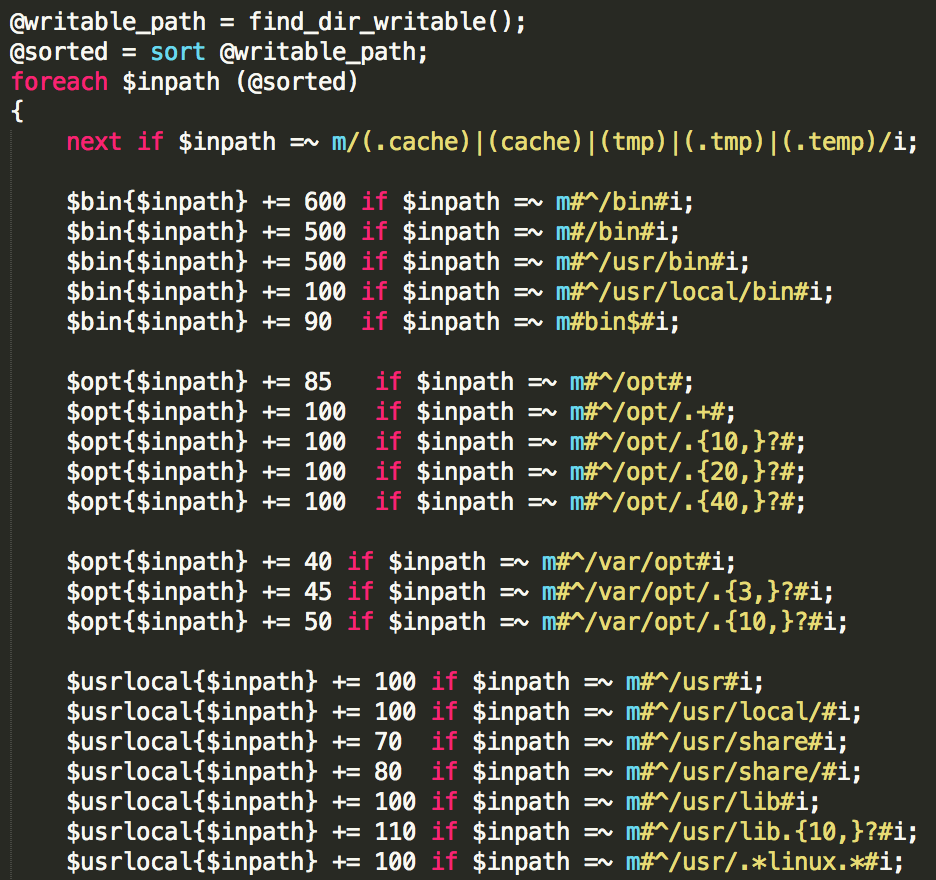Click the value 600 in the $bin line

(x=325, y=202)
